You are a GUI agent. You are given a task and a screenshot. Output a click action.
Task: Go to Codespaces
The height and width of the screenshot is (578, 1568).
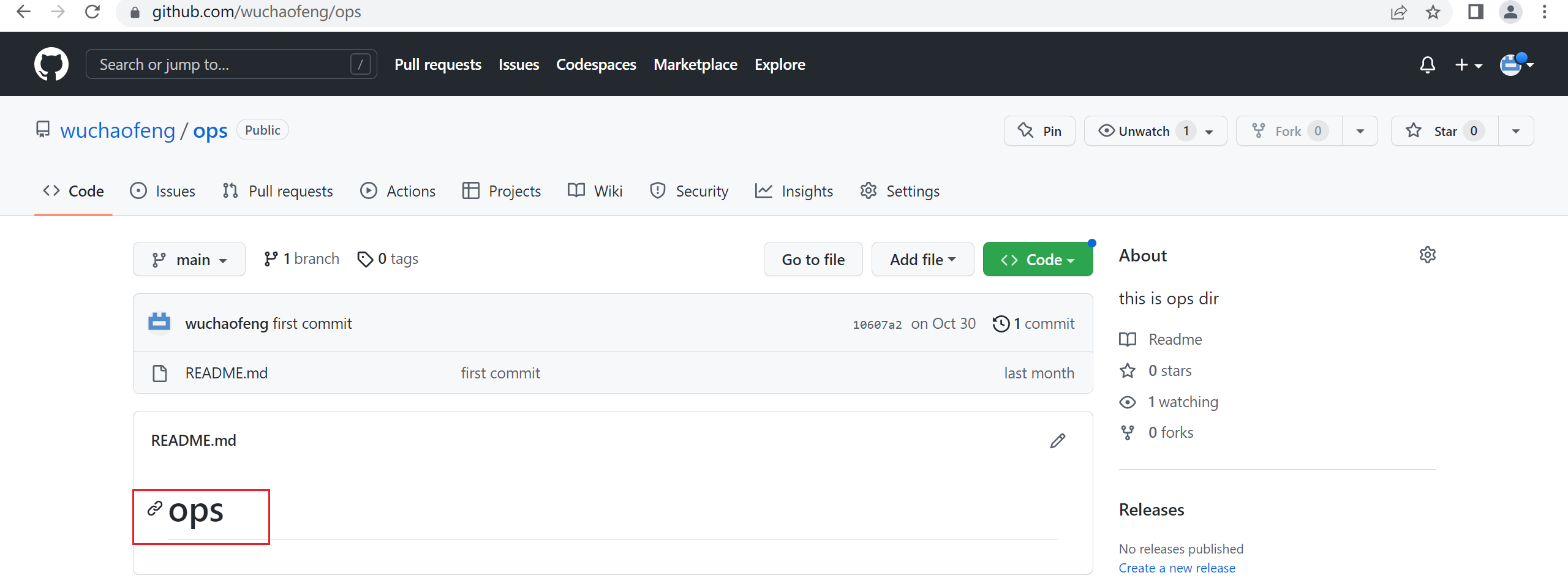[596, 64]
